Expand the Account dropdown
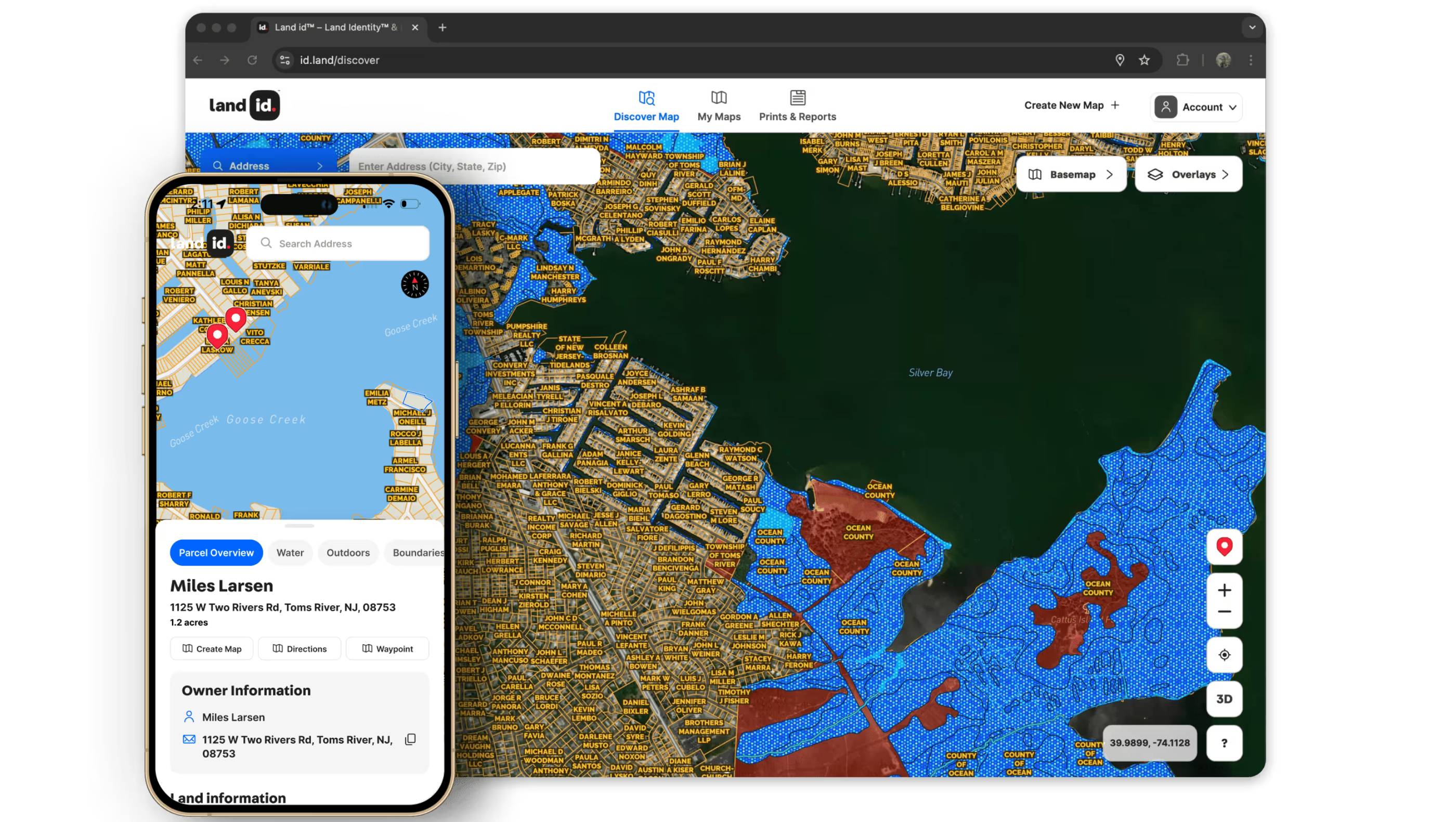Viewport: 1456px width, 822px height. click(x=1196, y=107)
